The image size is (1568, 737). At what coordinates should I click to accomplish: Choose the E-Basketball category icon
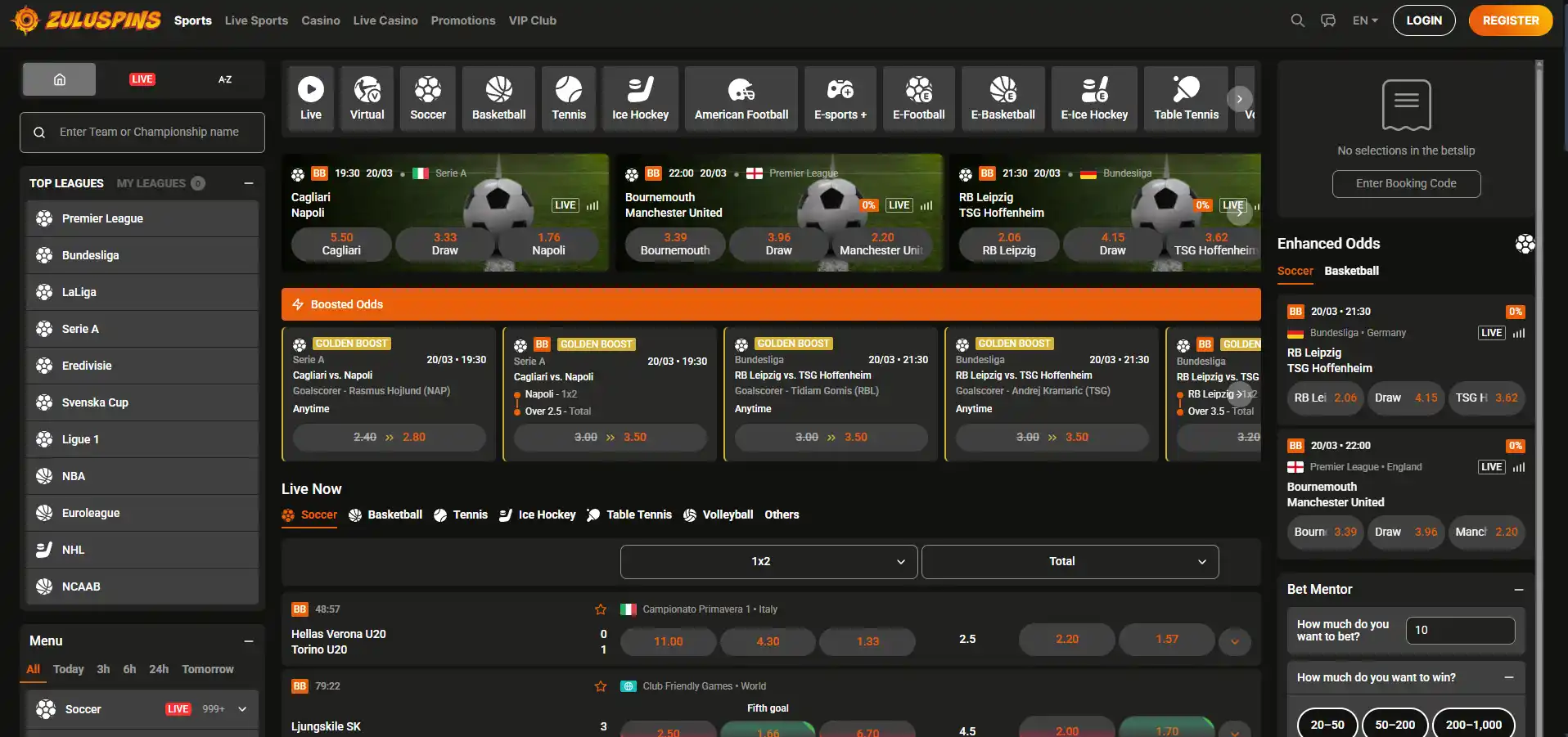coord(1003,98)
